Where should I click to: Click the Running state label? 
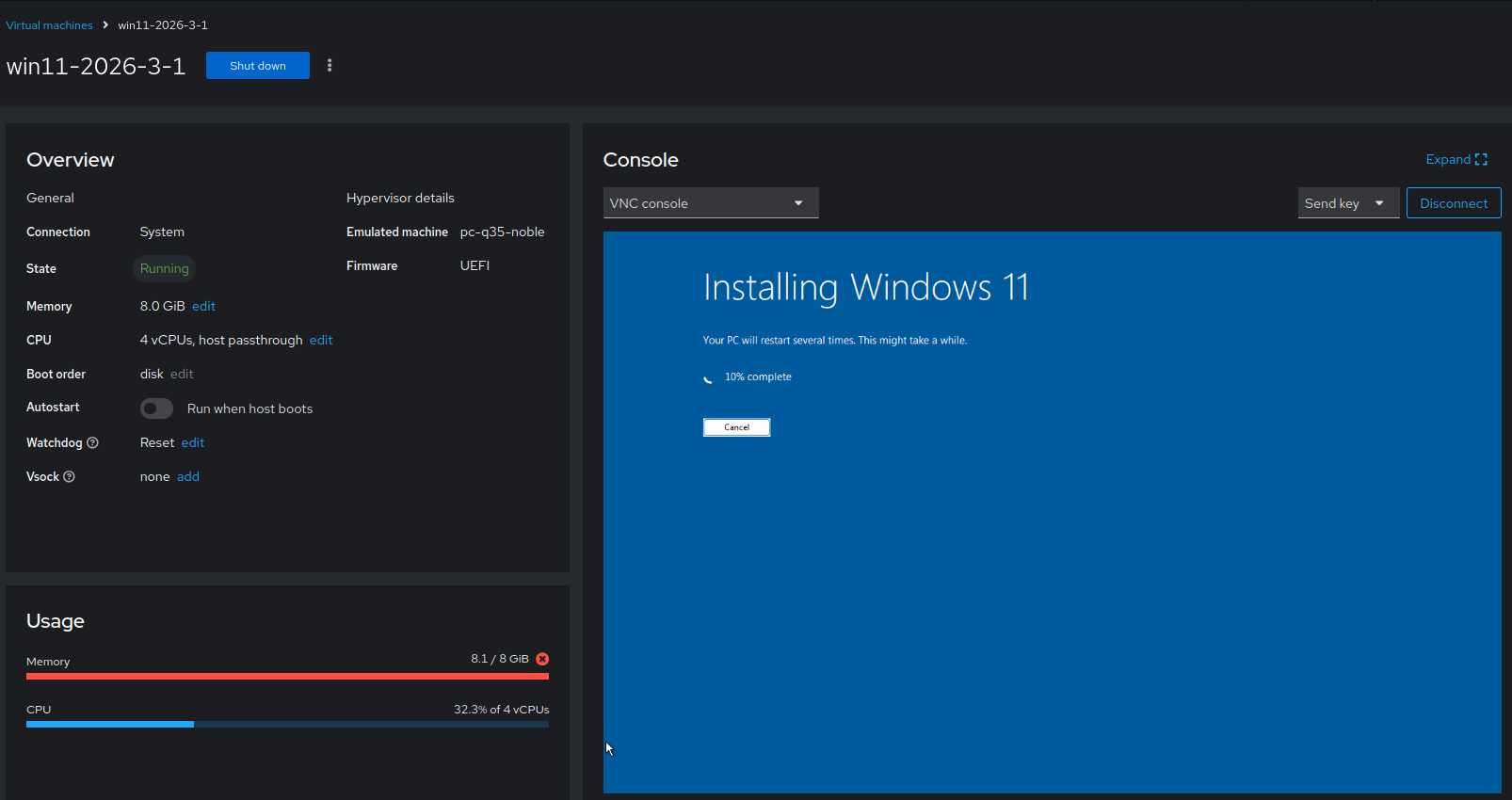point(165,269)
